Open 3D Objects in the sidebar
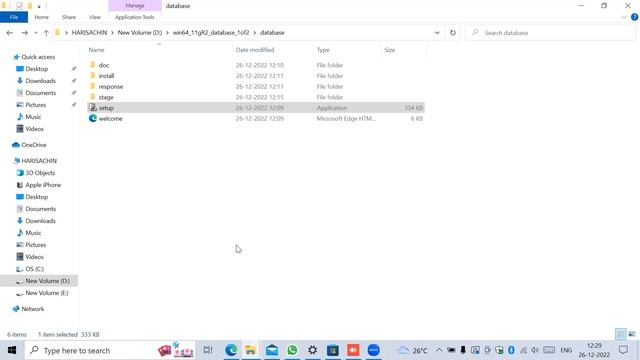This screenshot has width=640, height=360. click(x=40, y=173)
